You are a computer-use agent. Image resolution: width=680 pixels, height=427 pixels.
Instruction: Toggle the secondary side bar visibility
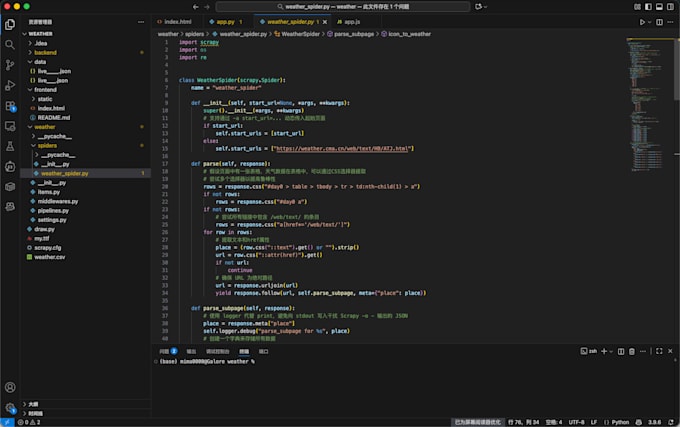pyautogui.click(x=670, y=7)
